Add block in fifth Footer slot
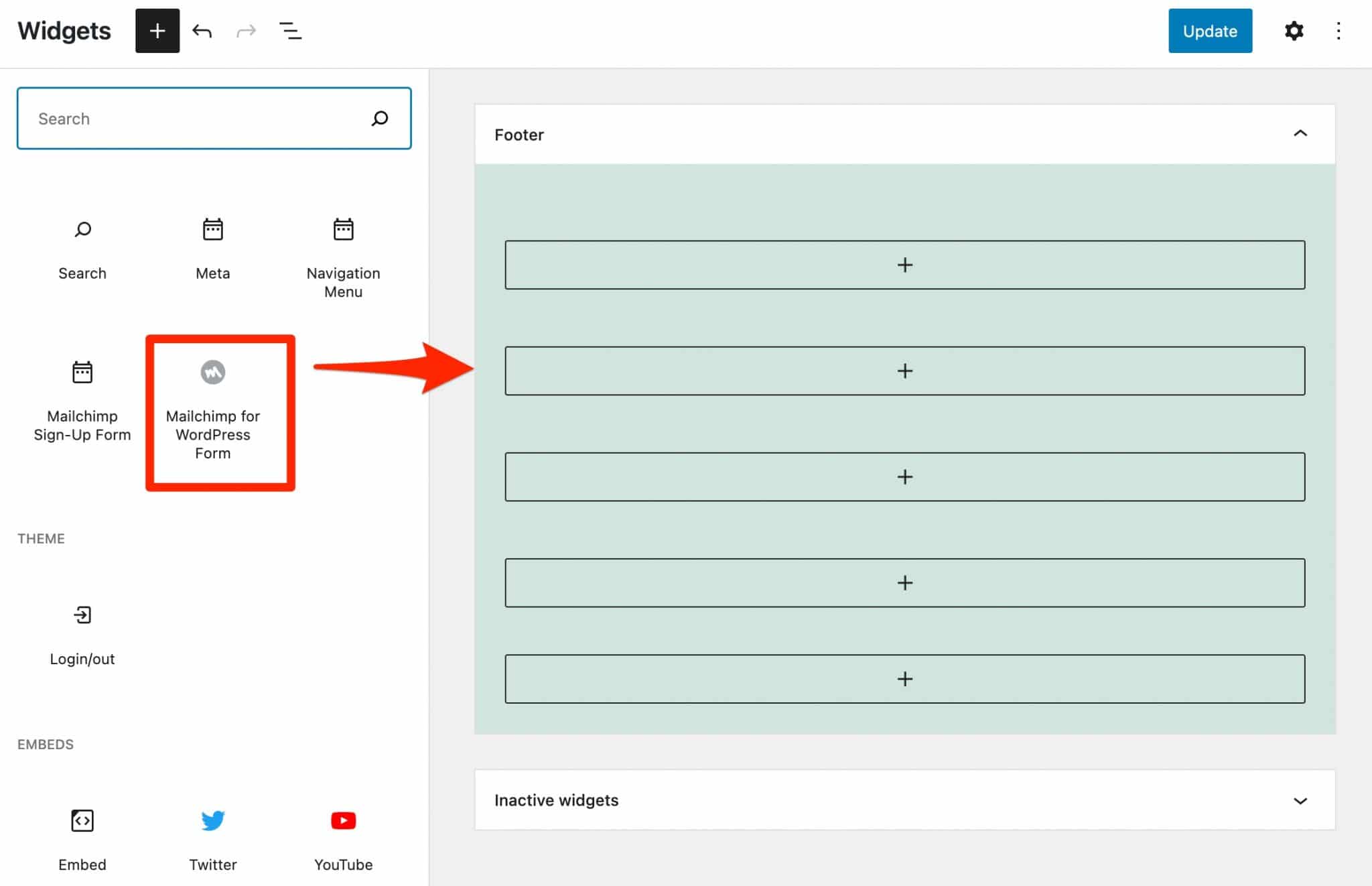This screenshot has width=1372, height=886. [904, 679]
